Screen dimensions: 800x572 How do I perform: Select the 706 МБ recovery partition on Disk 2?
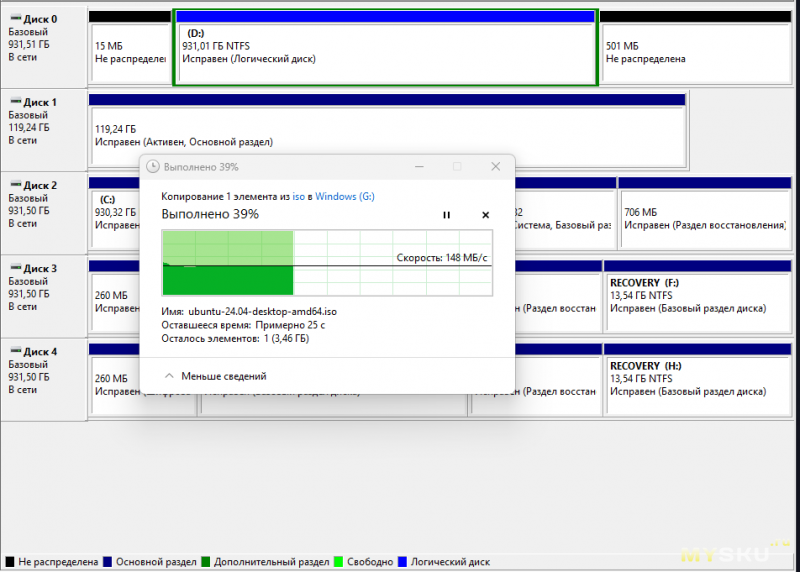click(703, 218)
